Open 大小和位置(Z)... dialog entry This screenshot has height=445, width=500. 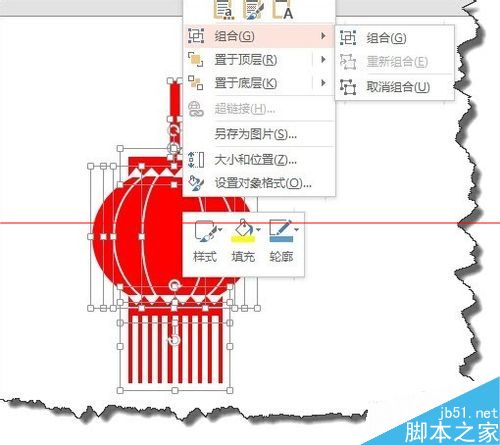(259, 160)
